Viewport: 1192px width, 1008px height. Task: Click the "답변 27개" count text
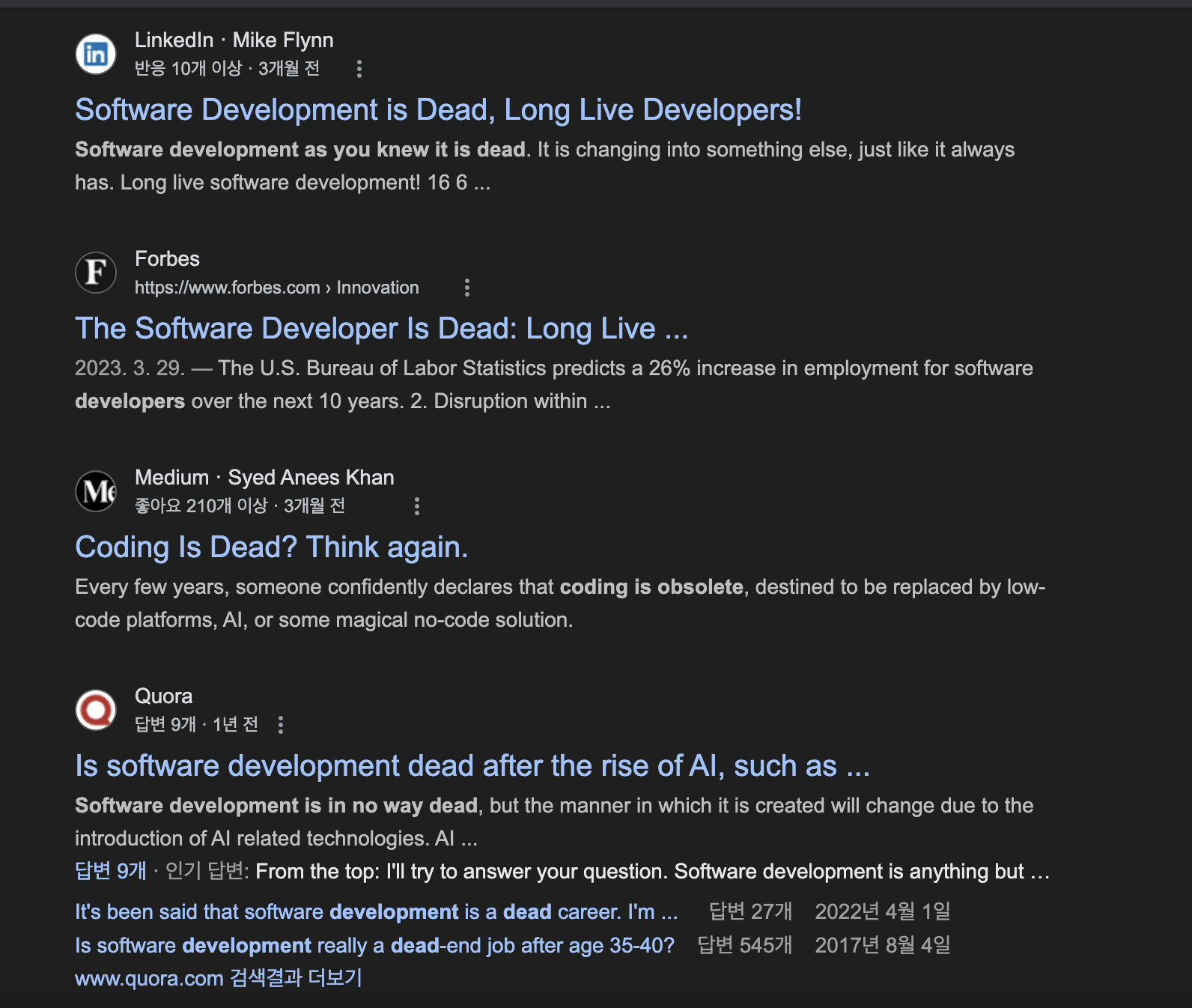(x=750, y=911)
